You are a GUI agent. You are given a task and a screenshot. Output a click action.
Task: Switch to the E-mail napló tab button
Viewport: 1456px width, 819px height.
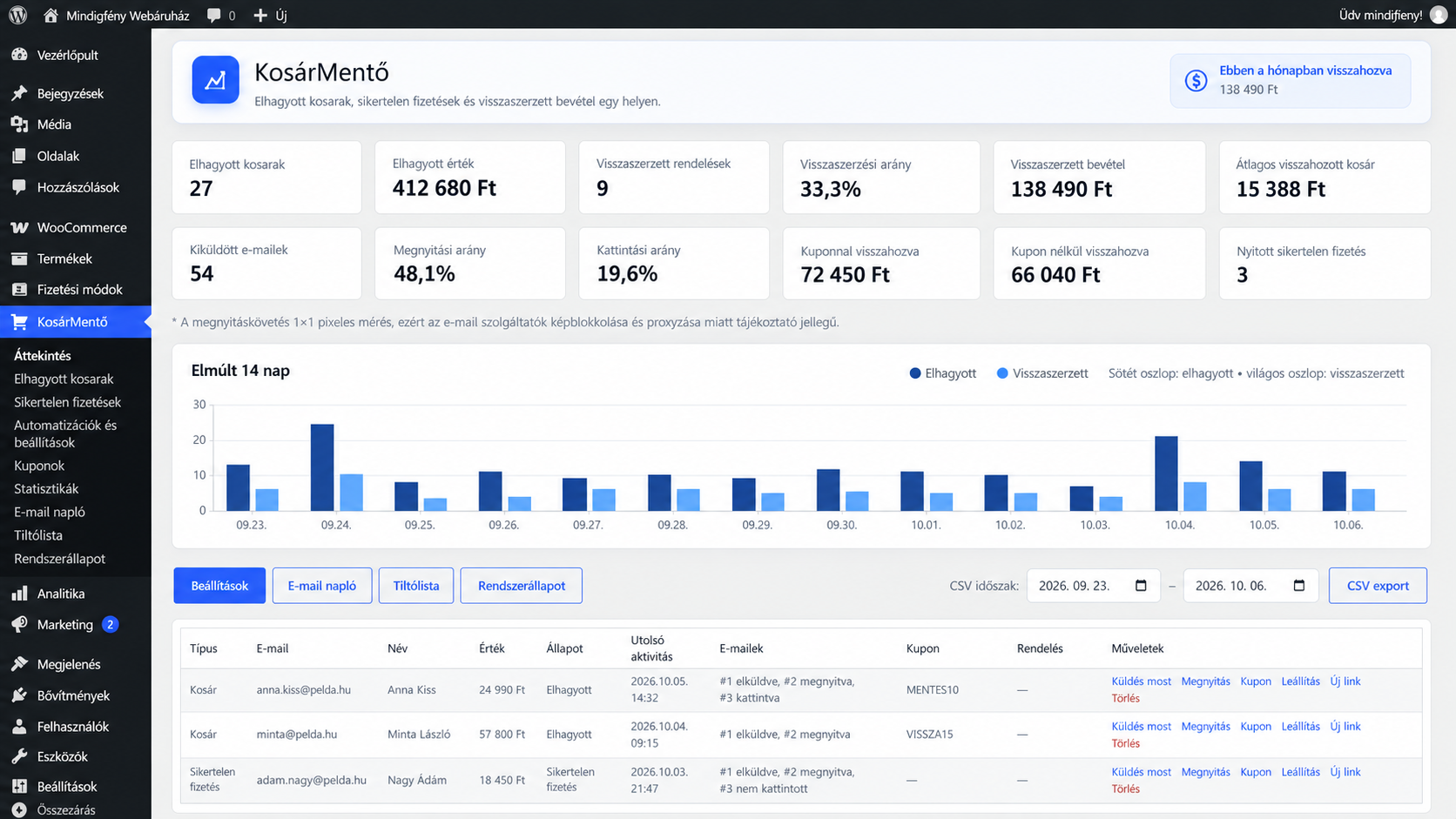click(x=322, y=586)
